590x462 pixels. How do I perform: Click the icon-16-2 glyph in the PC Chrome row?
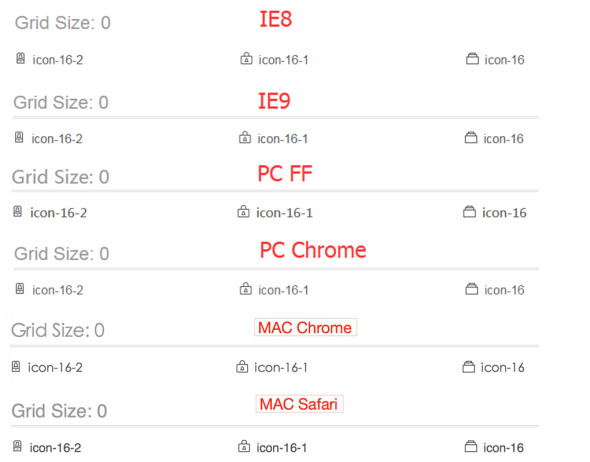[20, 289]
